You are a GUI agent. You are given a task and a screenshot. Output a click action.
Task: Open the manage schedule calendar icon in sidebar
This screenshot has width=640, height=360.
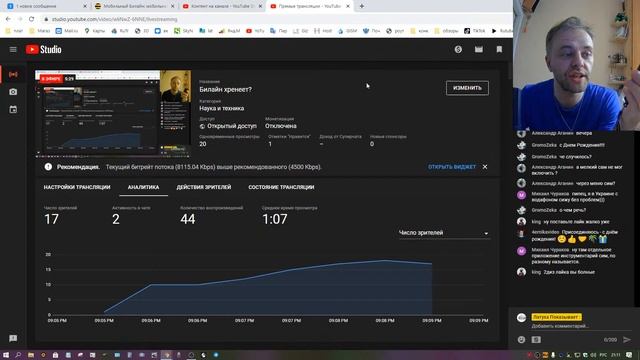[x=13, y=109]
